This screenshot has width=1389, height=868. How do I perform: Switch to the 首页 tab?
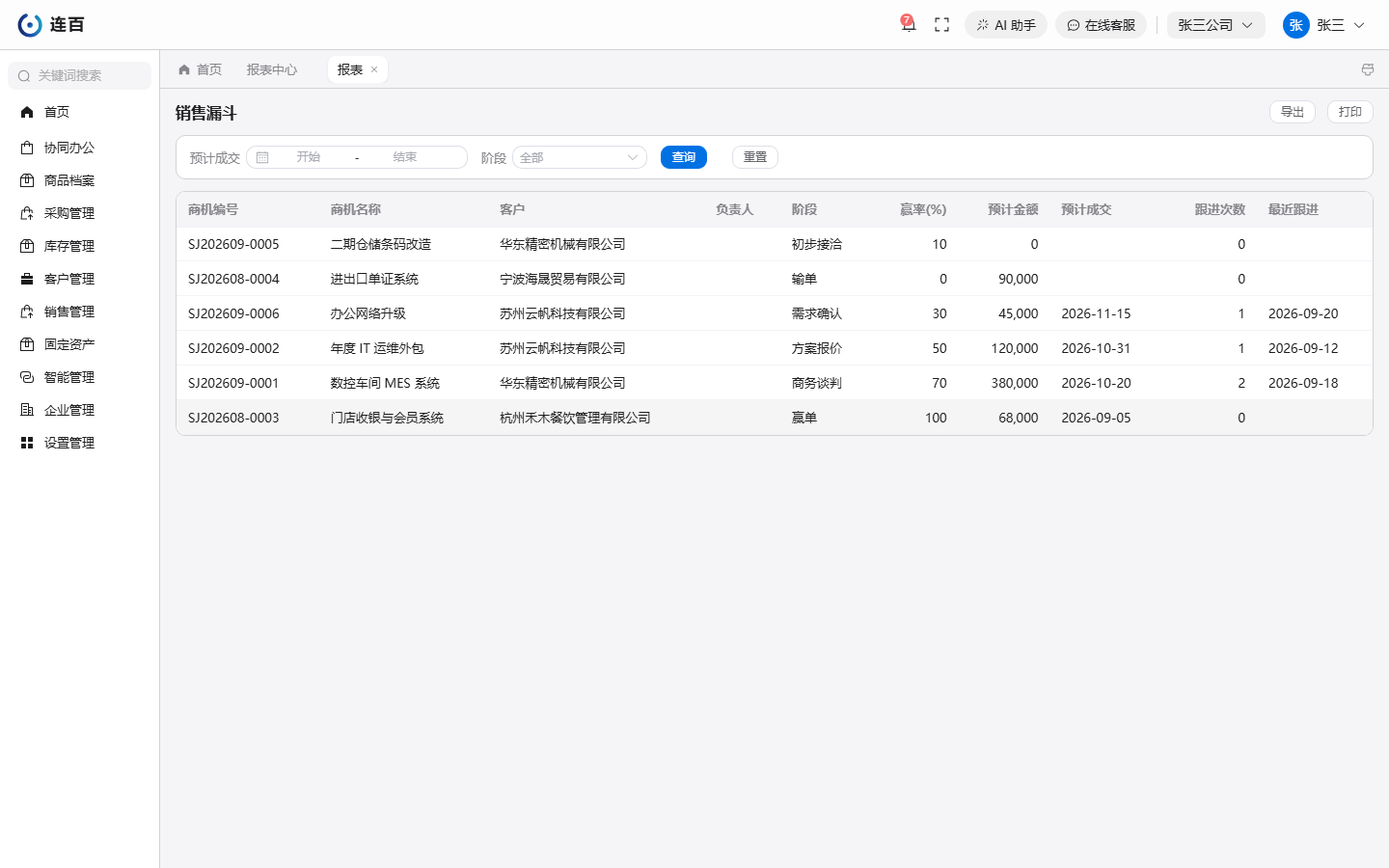click(x=200, y=69)
